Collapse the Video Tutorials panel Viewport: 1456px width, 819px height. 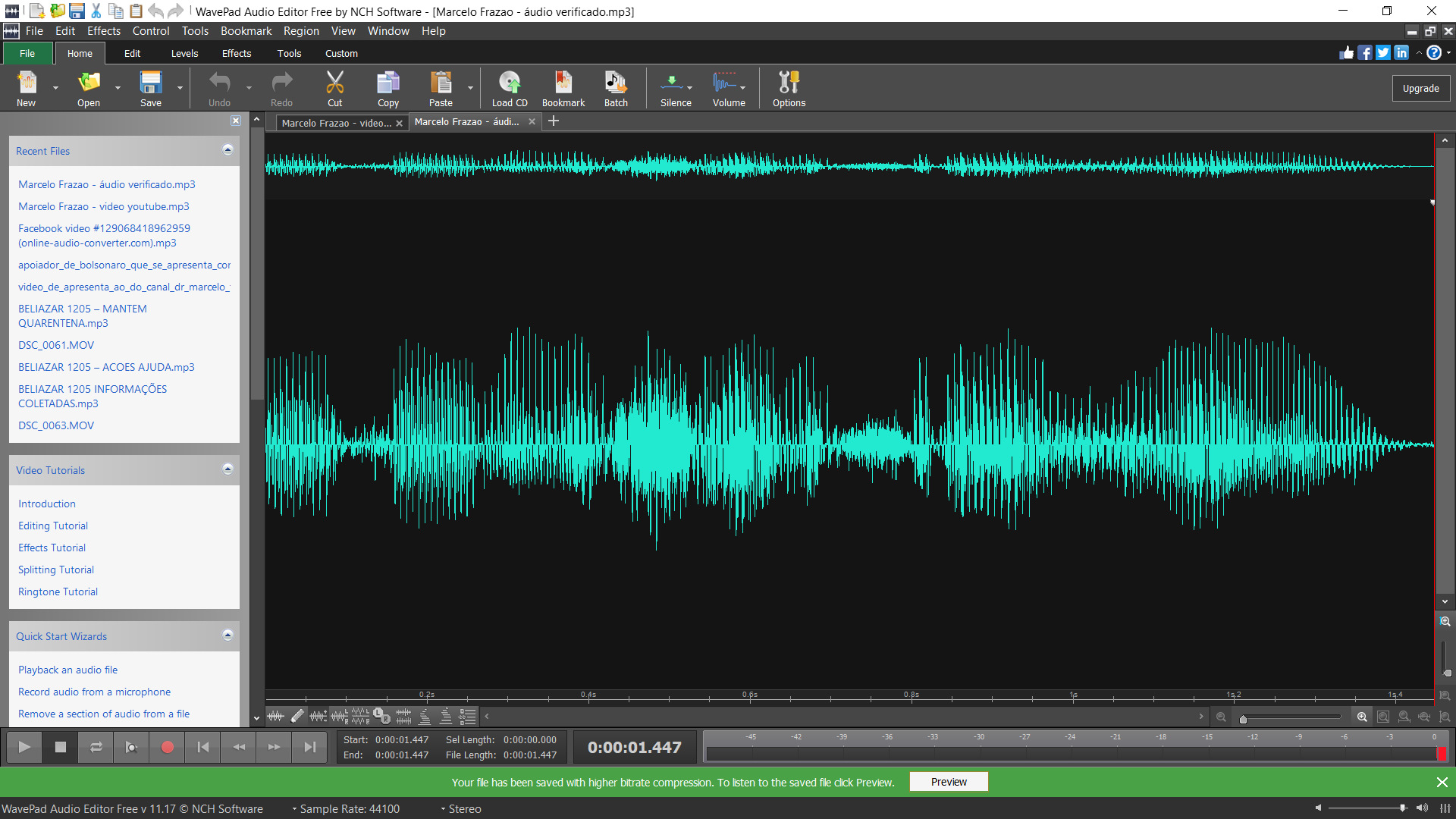227,469
